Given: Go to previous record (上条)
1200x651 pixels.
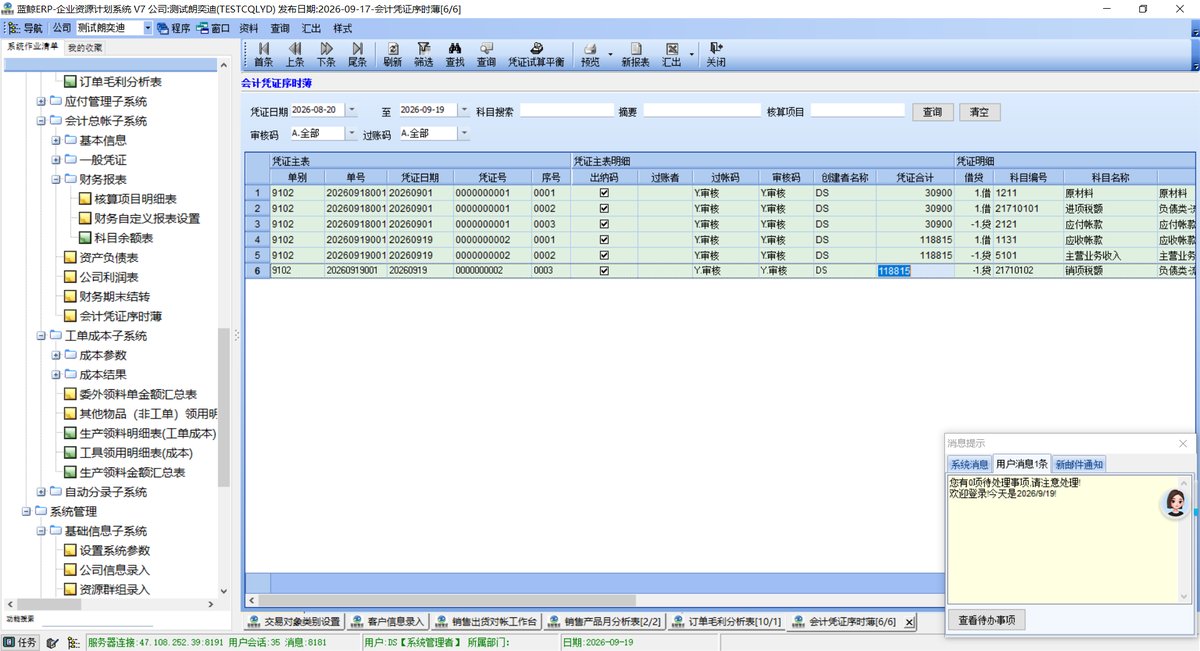Looking at the screenshot, I should tap(295, 54).
